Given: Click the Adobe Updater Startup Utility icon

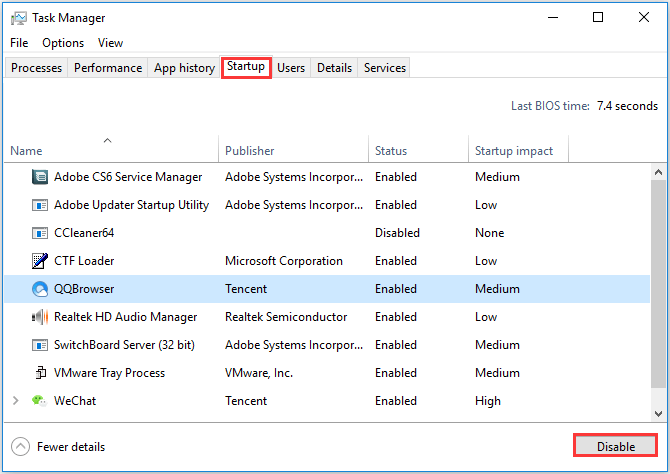Looking at the screenshot, I should click(x=40, y=205).
